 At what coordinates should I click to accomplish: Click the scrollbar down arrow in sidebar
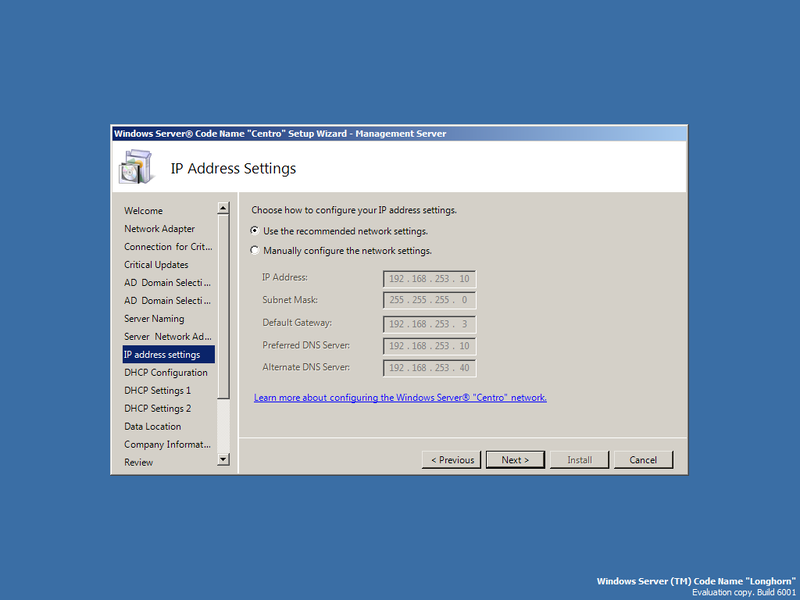224,462
